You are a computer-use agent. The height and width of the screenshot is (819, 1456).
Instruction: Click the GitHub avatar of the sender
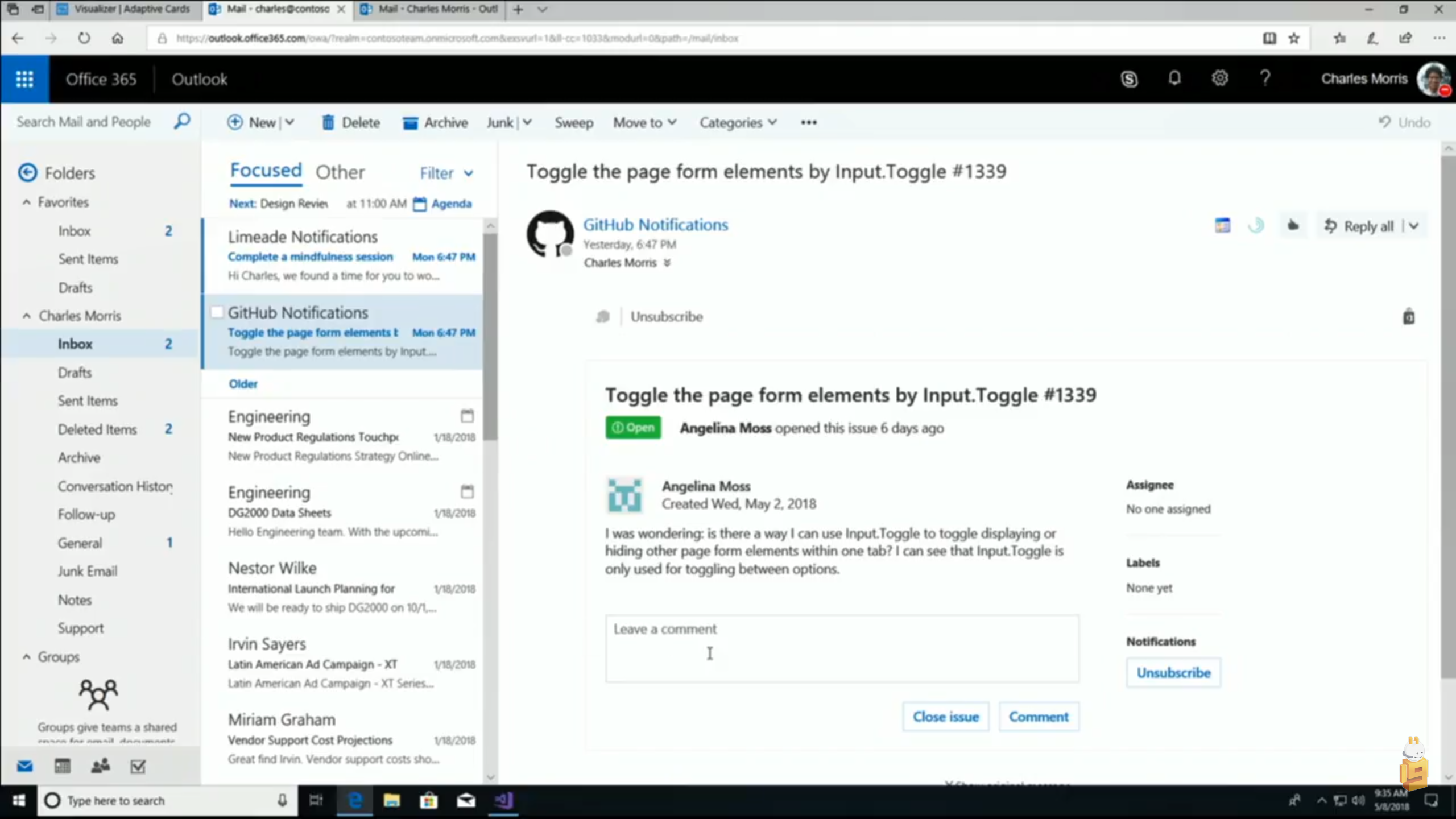pyautogui.click(x=550, y=234)
